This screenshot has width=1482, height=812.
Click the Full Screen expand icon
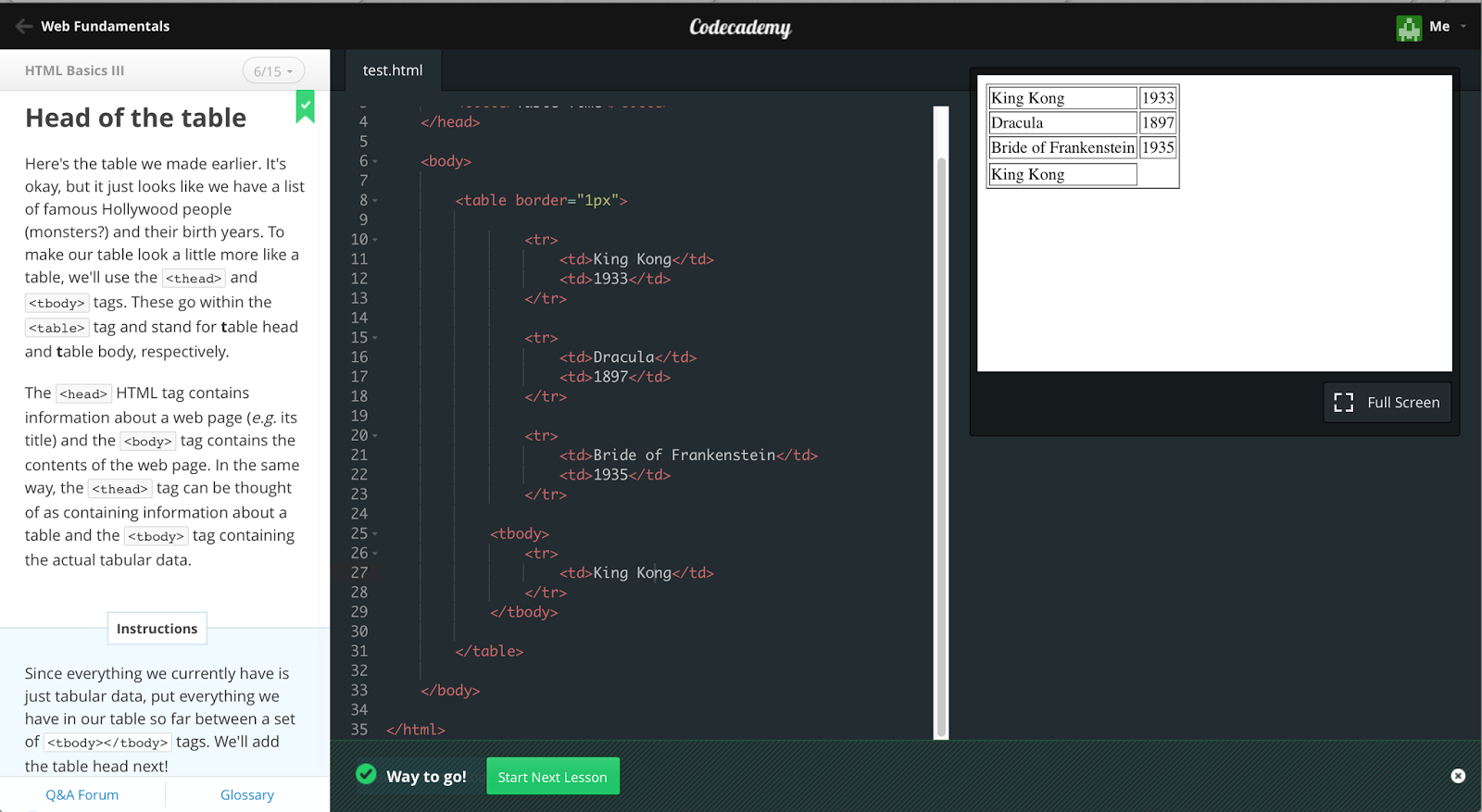tap(1343, 402)
